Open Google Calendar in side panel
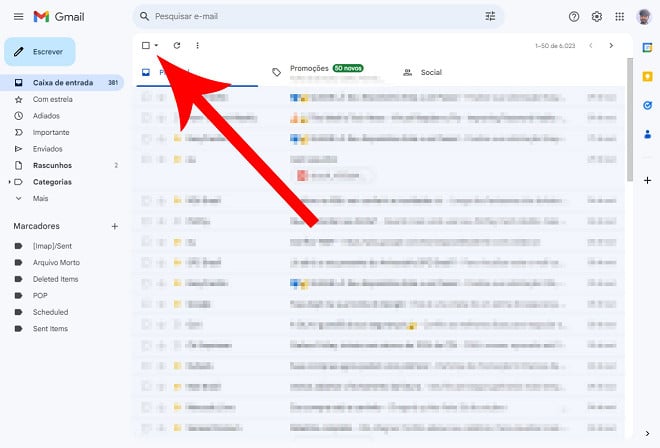Image resolution: width=660 pixels, height=448 pixels. (x=647, y=48)
